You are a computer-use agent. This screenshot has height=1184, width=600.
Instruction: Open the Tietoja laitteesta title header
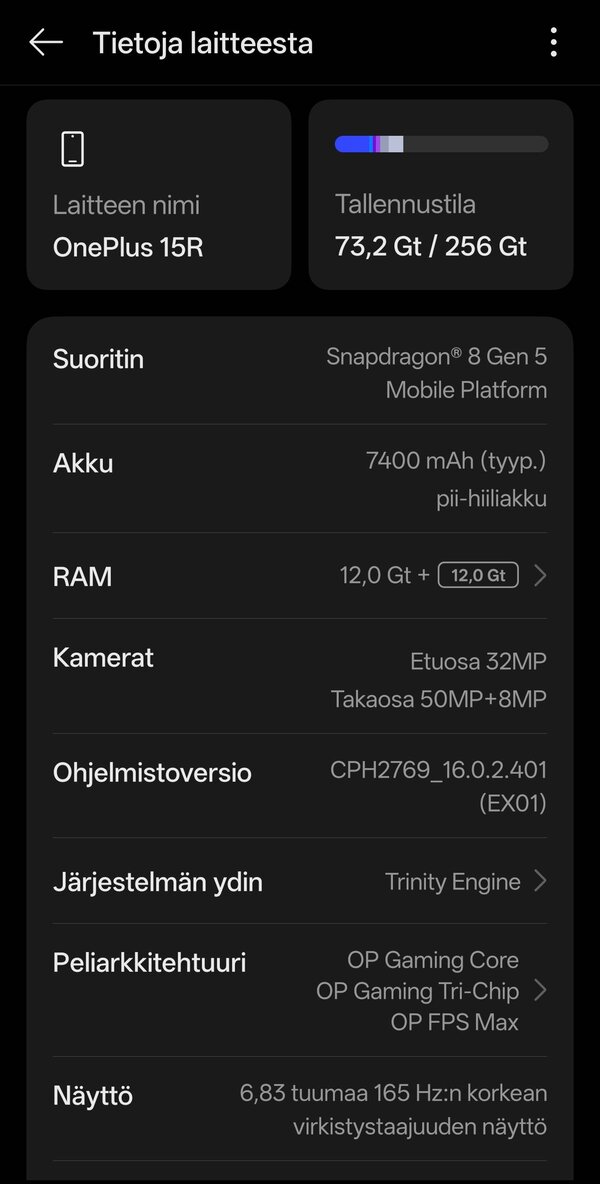pyautogui.click(x=202, y=43)
